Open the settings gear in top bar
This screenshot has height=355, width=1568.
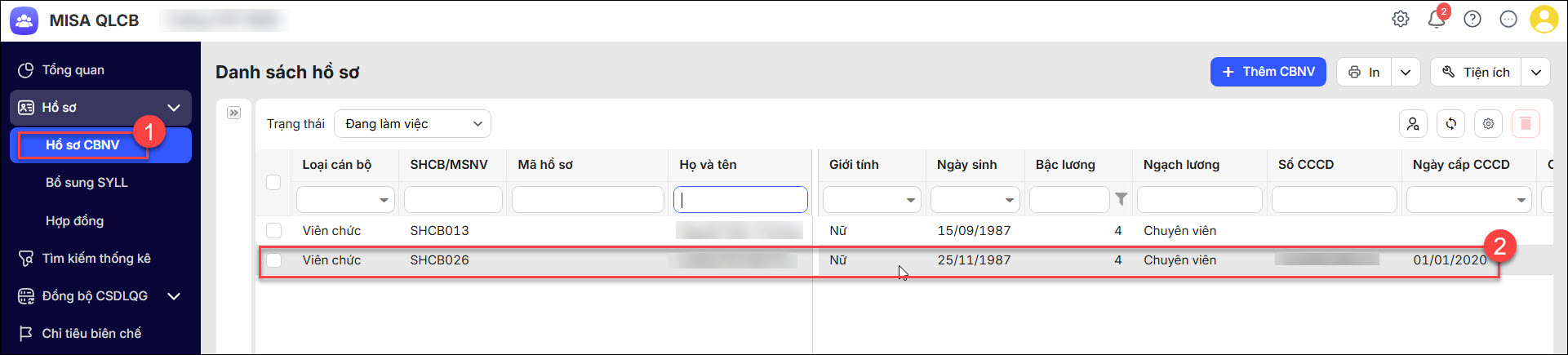point(1401,19)
